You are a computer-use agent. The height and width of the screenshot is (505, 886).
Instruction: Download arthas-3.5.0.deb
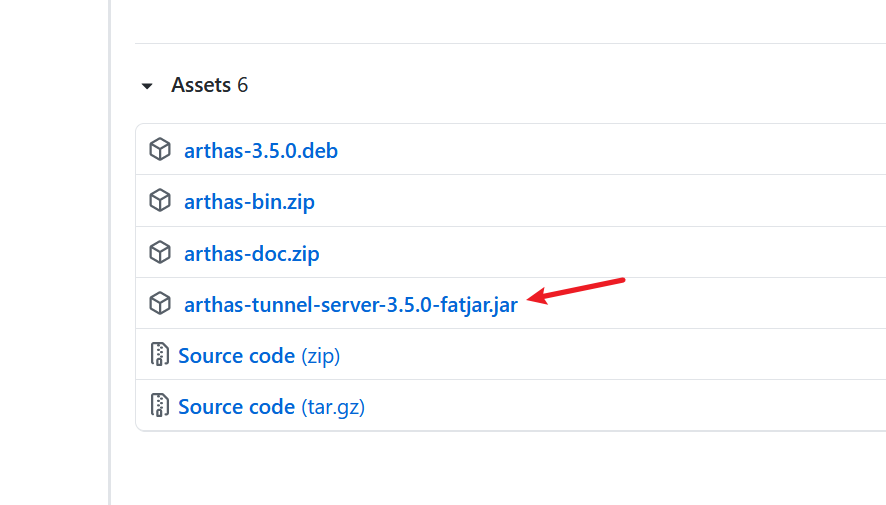pyautogui.click(x=260, y=151)
